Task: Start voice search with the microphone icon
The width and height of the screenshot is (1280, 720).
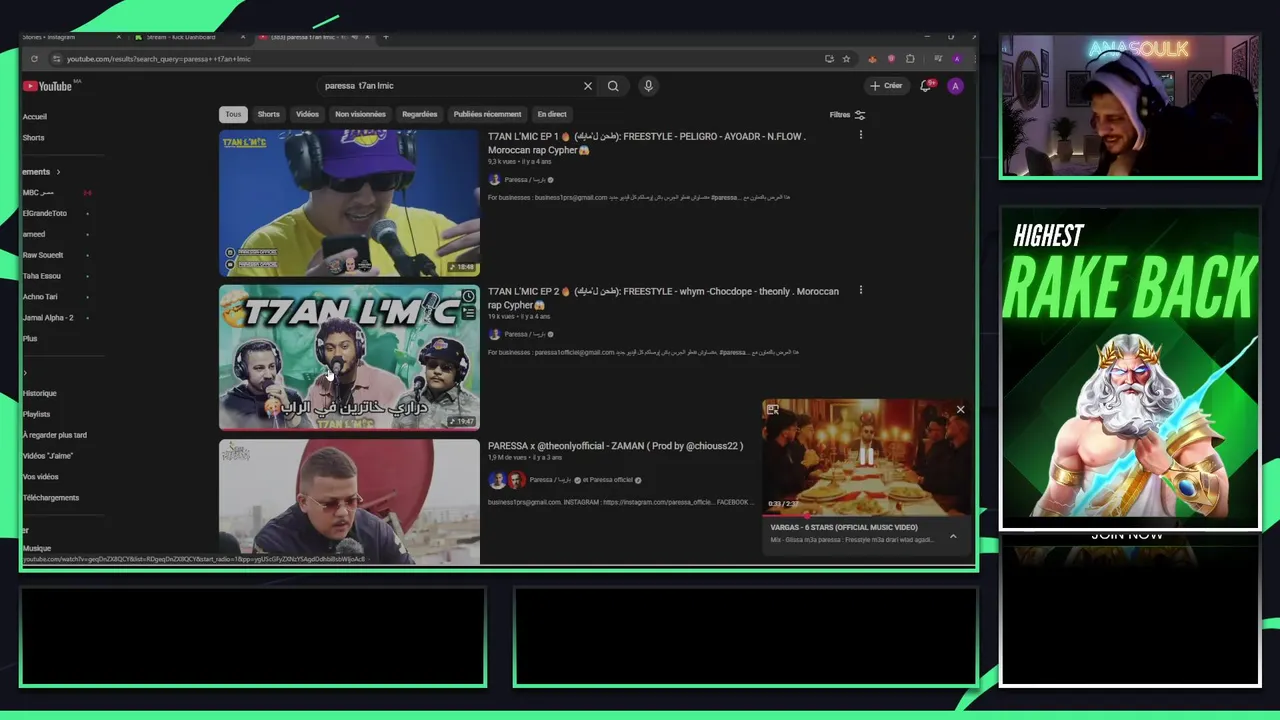Action: point(648,86)
